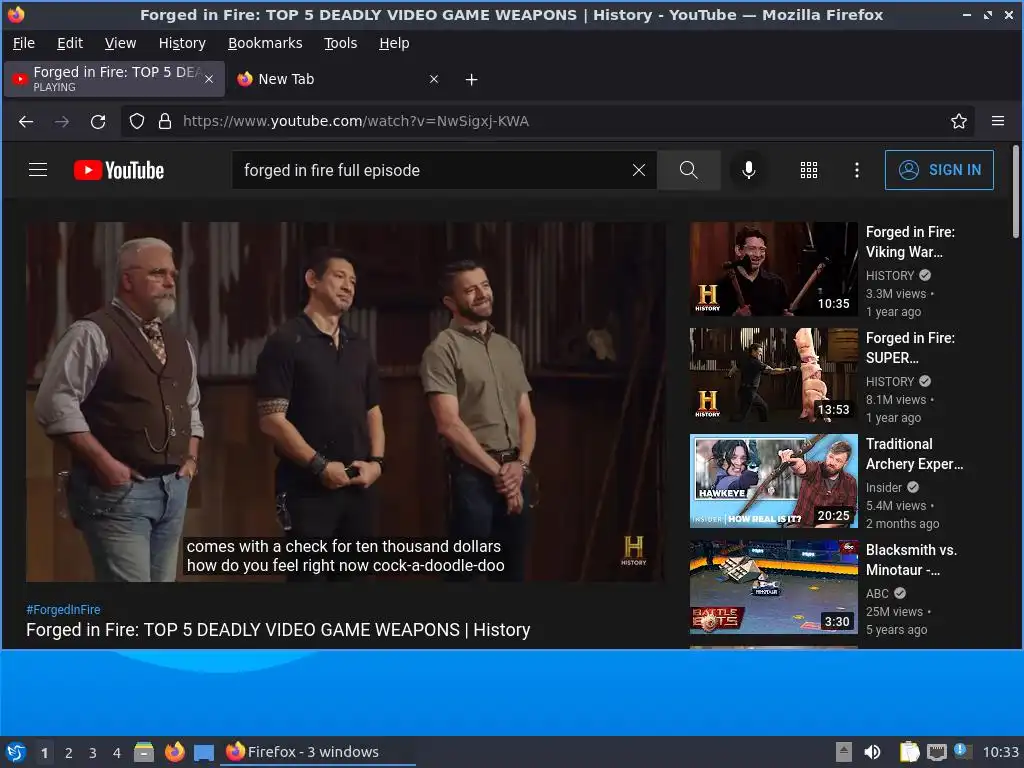Image resolution: width=1024 pixels, height=768 pixels.
Task: Open Traditional Archery Exper... title link
Action: click(x=914, y=454)
